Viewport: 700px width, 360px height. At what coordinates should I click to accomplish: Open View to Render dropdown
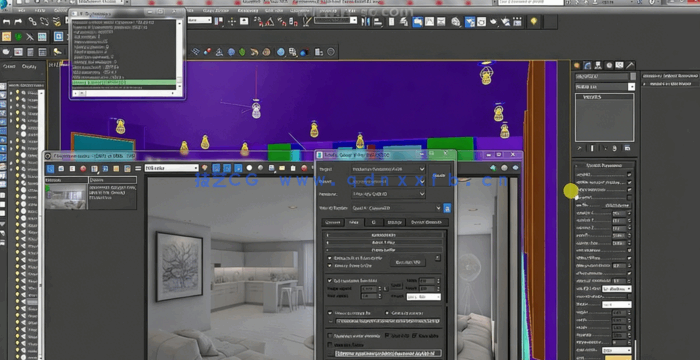coord(396,208)
